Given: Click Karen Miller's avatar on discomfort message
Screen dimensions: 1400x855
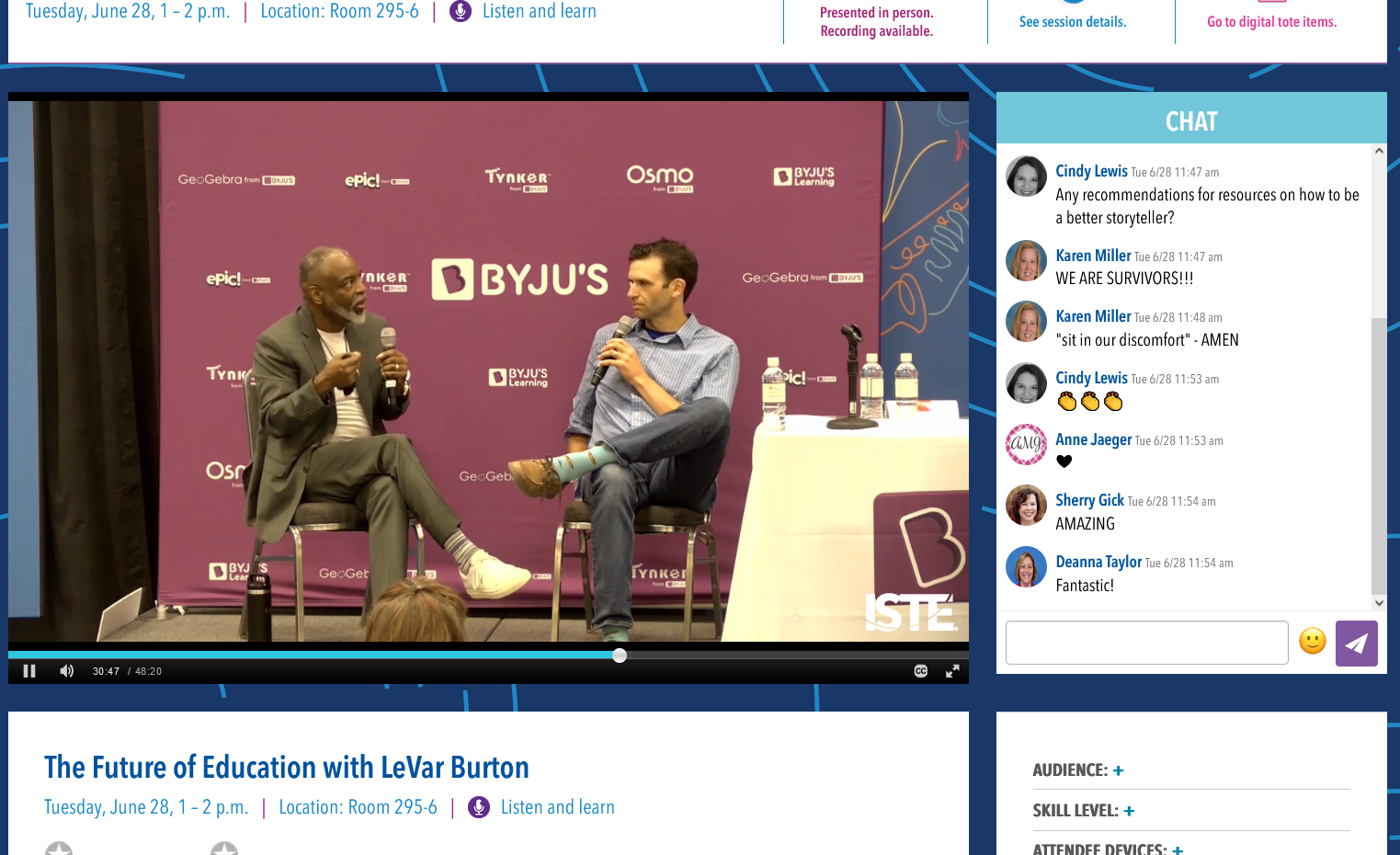Looking at the screenshot, I should 1027,322.
